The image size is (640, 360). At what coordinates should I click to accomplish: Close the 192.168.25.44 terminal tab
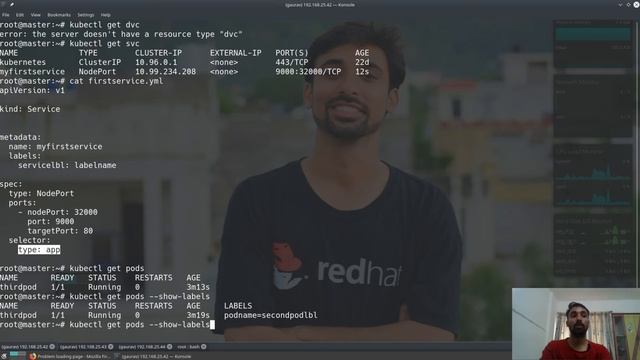click(169, 347)
